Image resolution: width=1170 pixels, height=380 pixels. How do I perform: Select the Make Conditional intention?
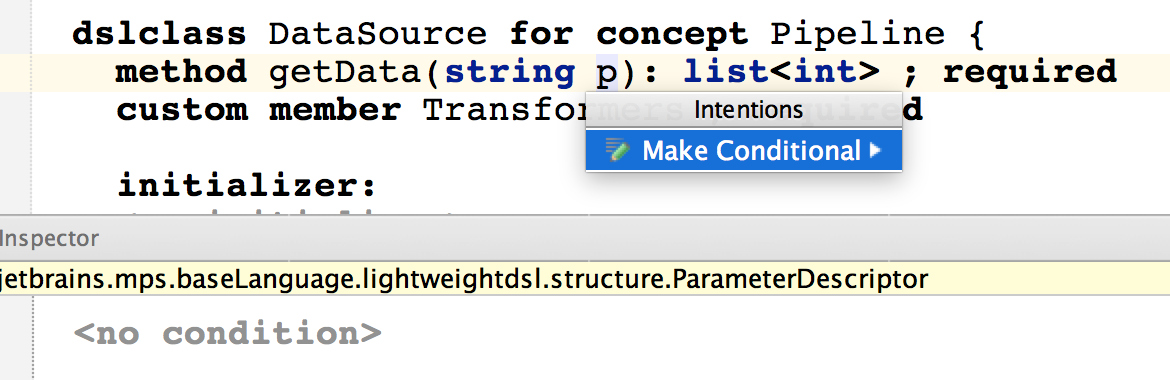pos(744,151)
